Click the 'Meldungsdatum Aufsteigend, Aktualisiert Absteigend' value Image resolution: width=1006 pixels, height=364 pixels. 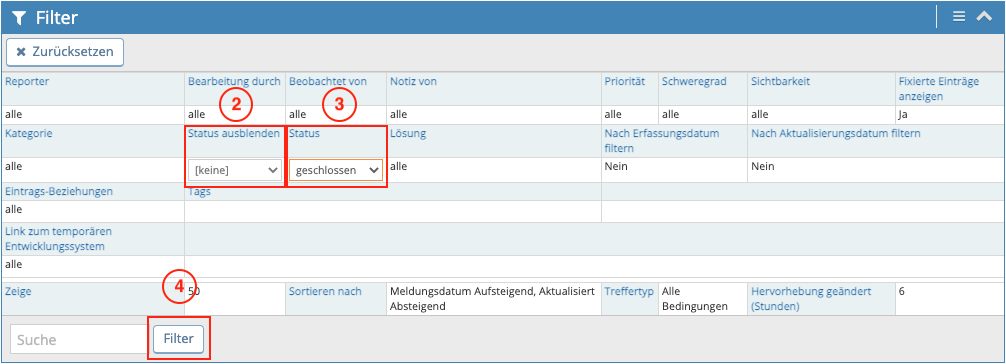(493, 299)
